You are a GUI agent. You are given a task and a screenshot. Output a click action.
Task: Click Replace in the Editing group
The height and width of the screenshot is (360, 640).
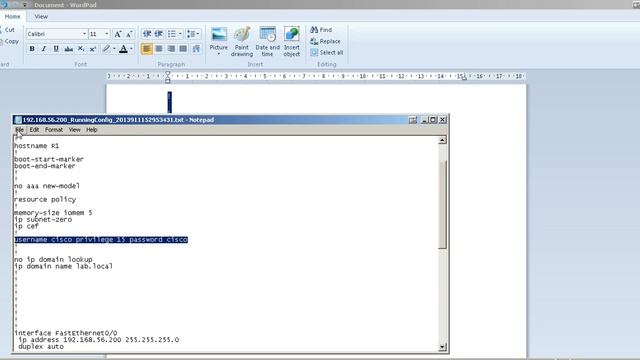(x=325, y=41)
